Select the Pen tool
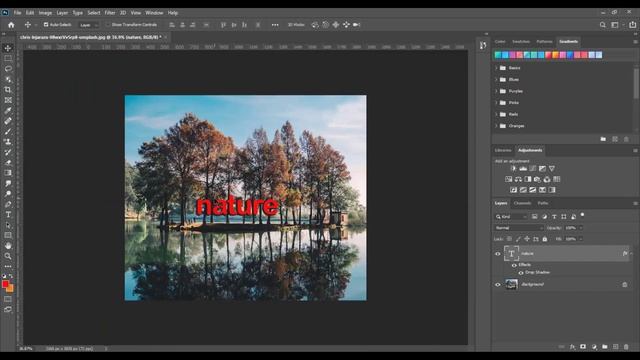The height and width of the screenshot is (360, 640). tap(8, 204)
